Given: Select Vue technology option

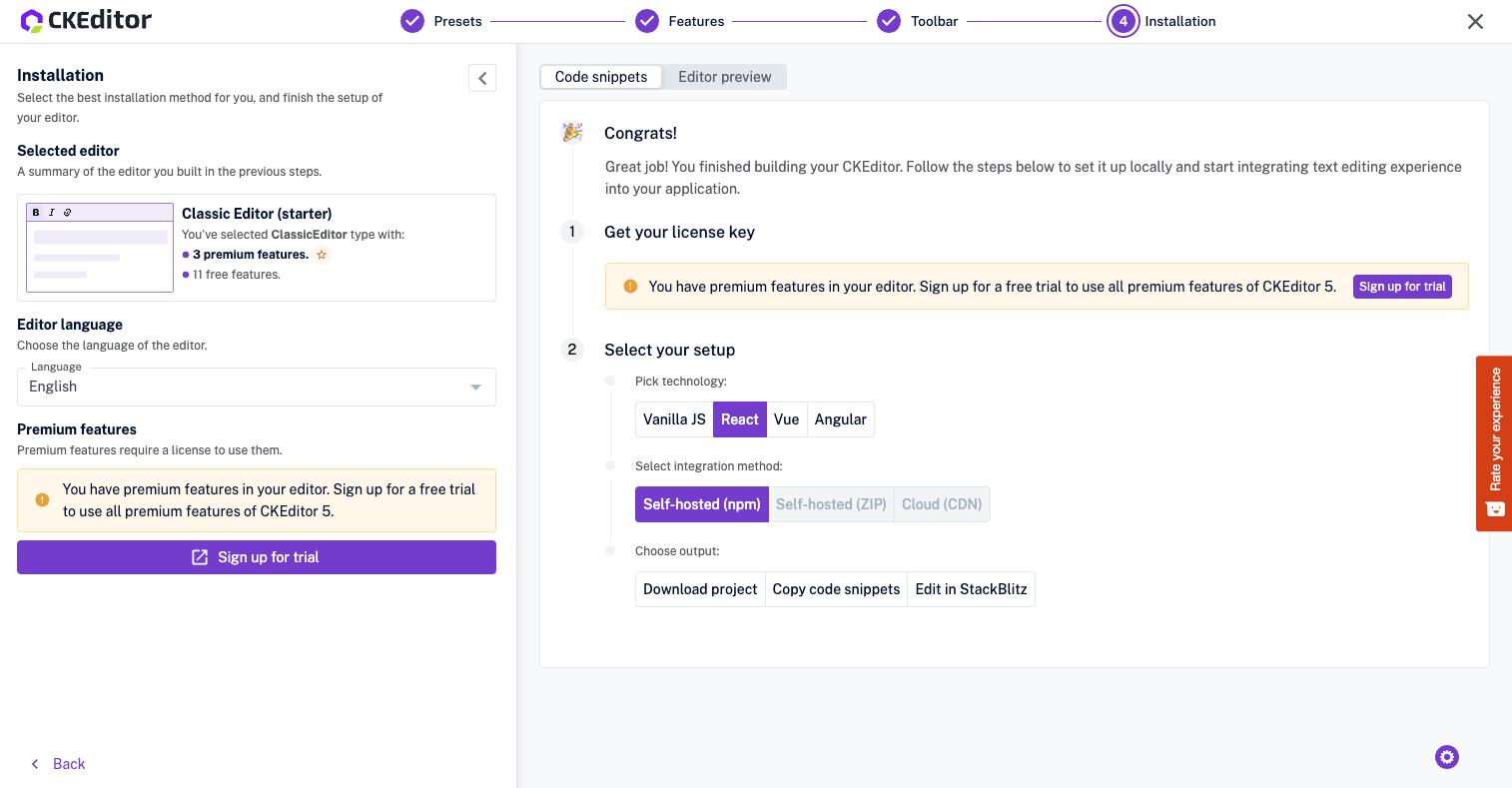Looking at the screenshot, I should (x=786, y=419).
